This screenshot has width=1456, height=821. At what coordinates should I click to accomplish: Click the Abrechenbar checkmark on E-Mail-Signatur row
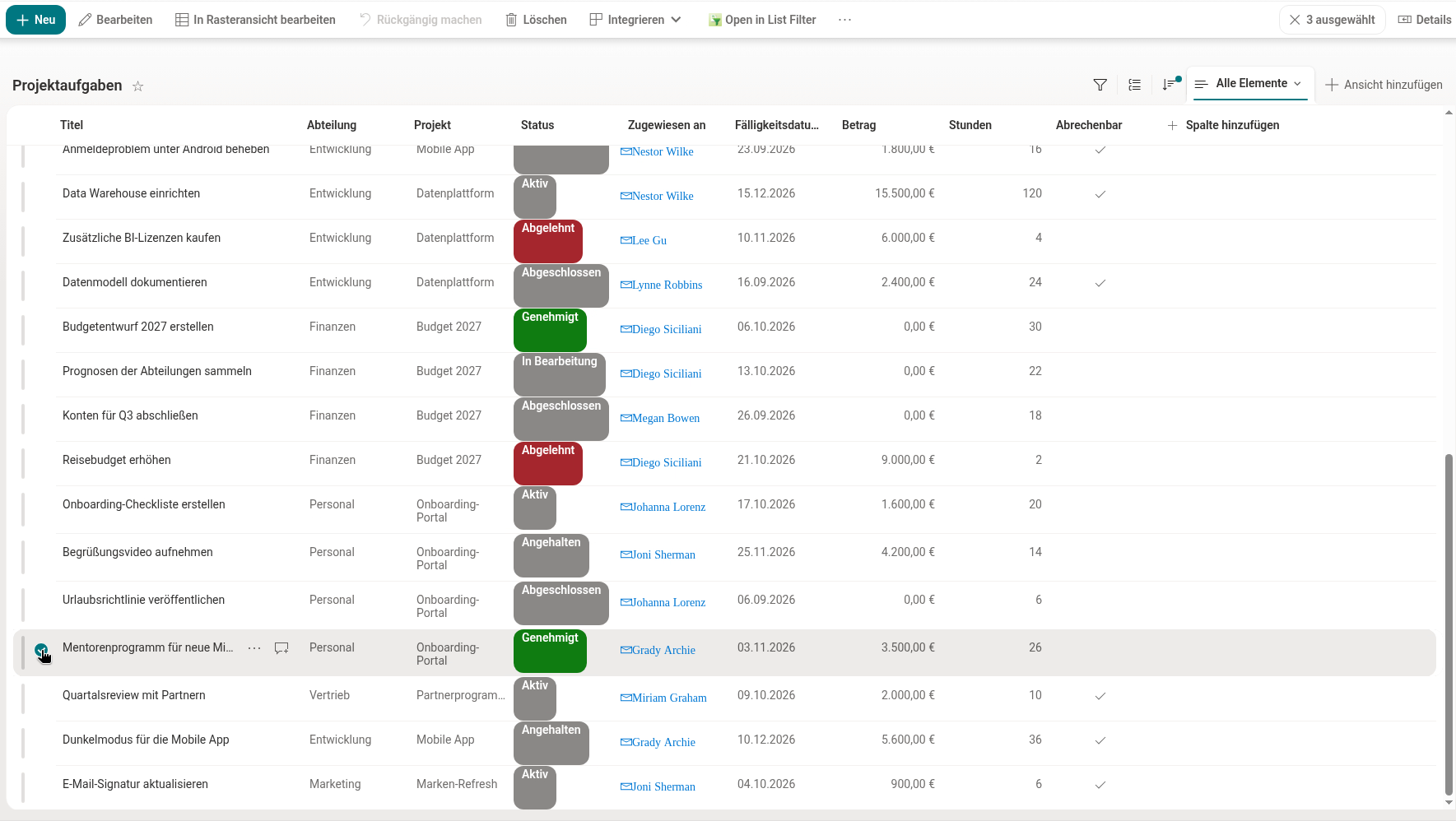(x=1100, y=785)
